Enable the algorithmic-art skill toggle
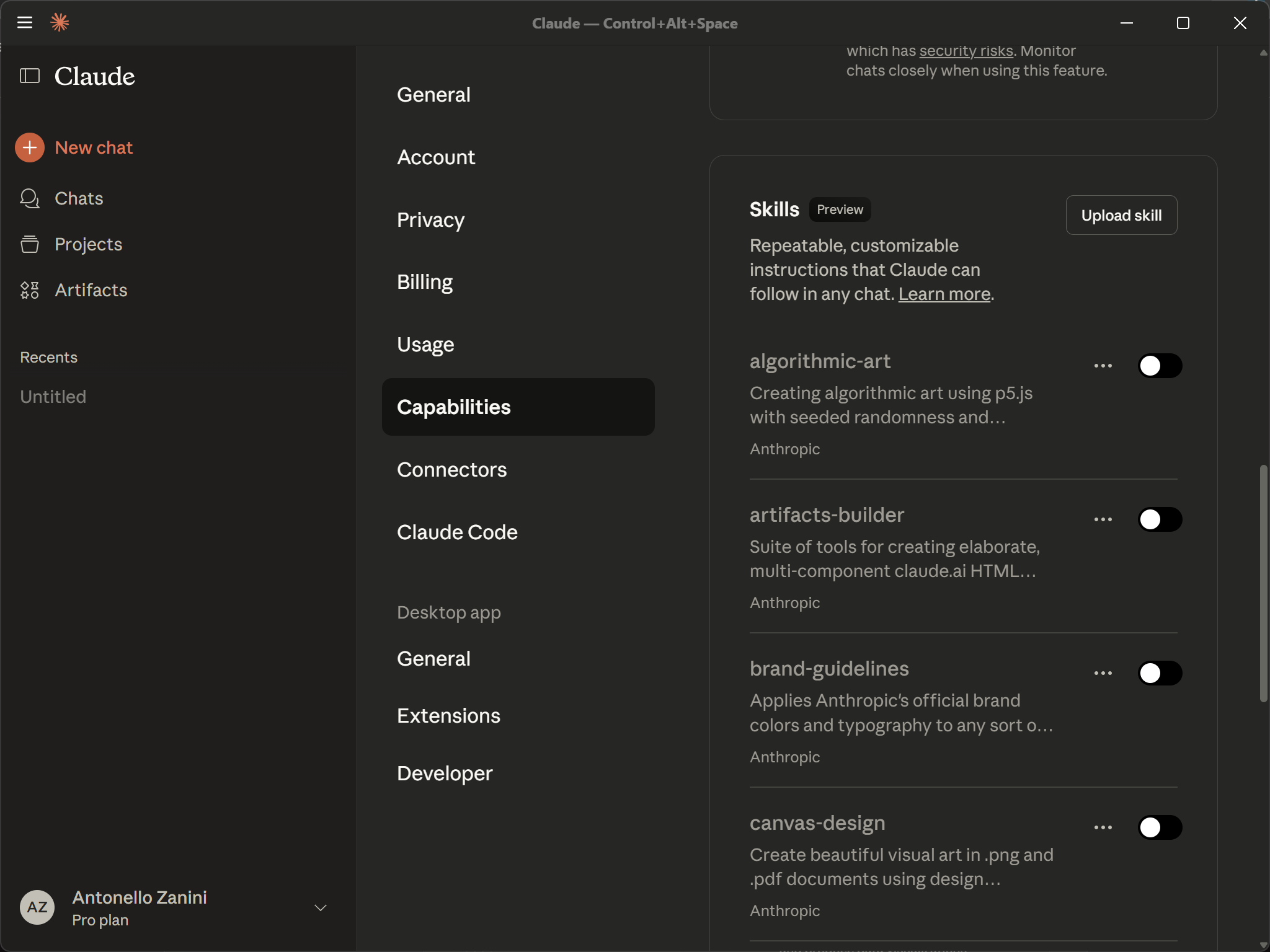 [1160, 366]
